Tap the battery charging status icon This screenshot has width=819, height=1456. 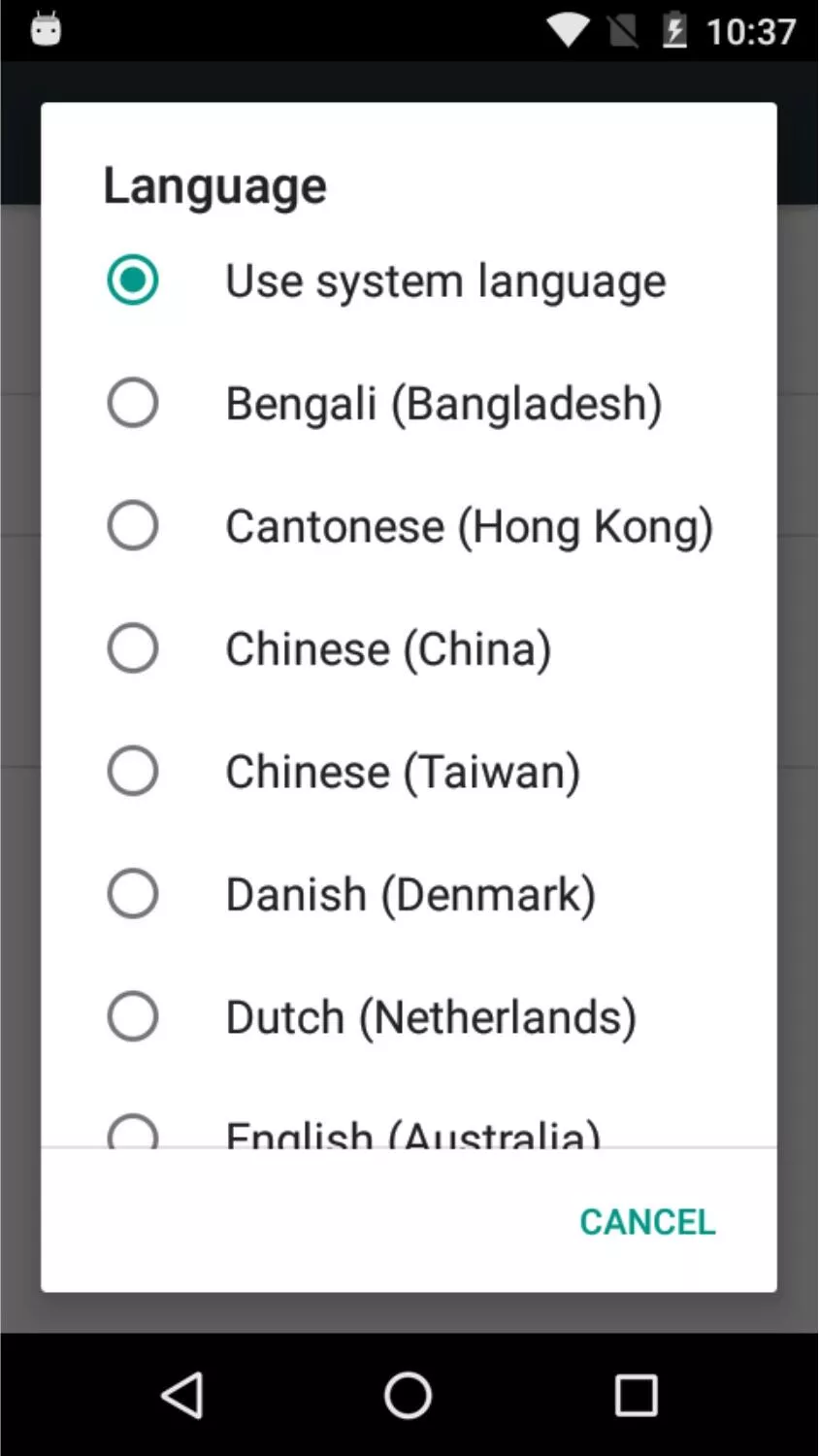(x=674, y=31)
